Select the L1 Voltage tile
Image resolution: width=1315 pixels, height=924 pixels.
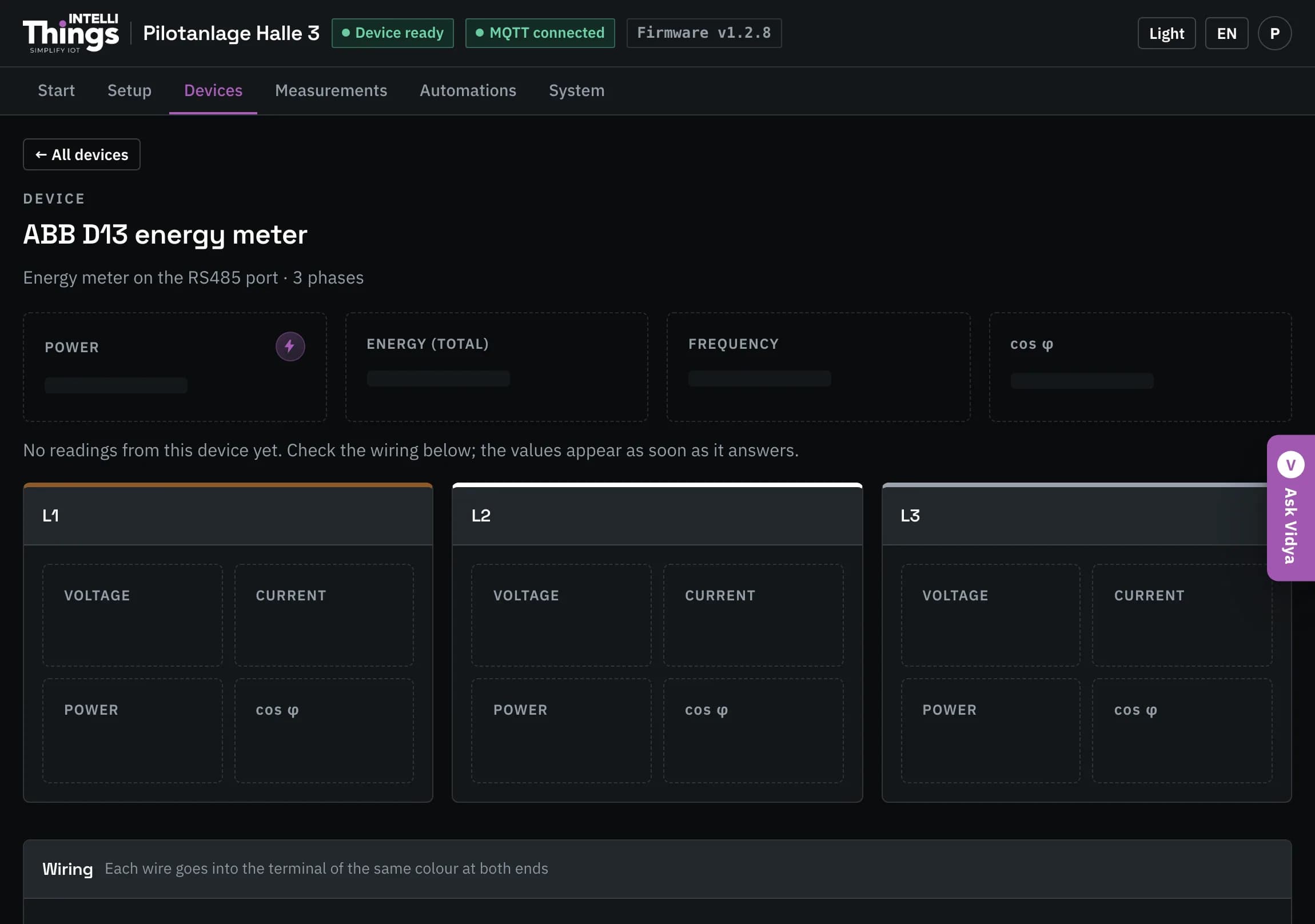[x=132, y=615]
